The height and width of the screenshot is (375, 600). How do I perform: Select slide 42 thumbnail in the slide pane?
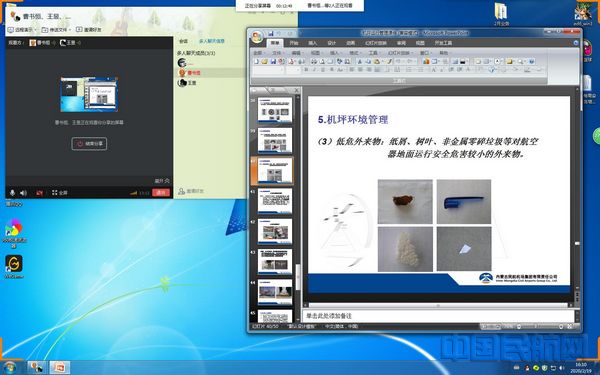(275, 232)
